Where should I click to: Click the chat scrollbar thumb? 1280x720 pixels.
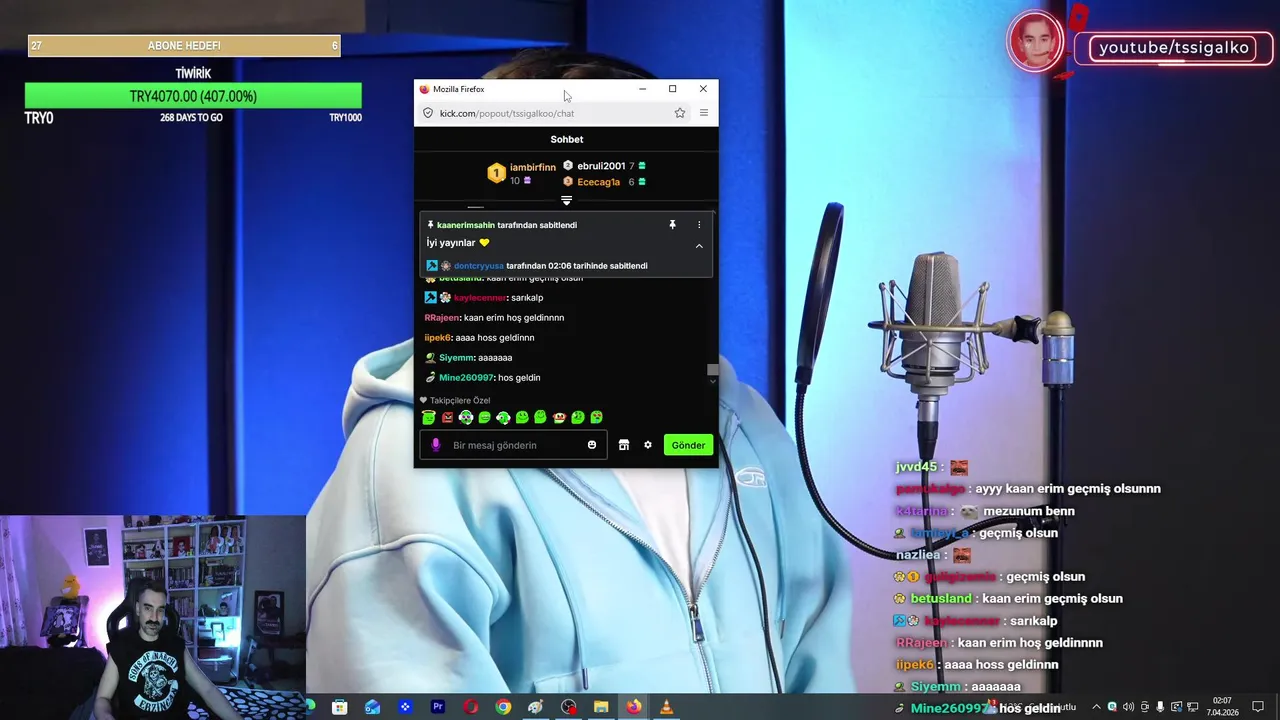tap(712, 370)
